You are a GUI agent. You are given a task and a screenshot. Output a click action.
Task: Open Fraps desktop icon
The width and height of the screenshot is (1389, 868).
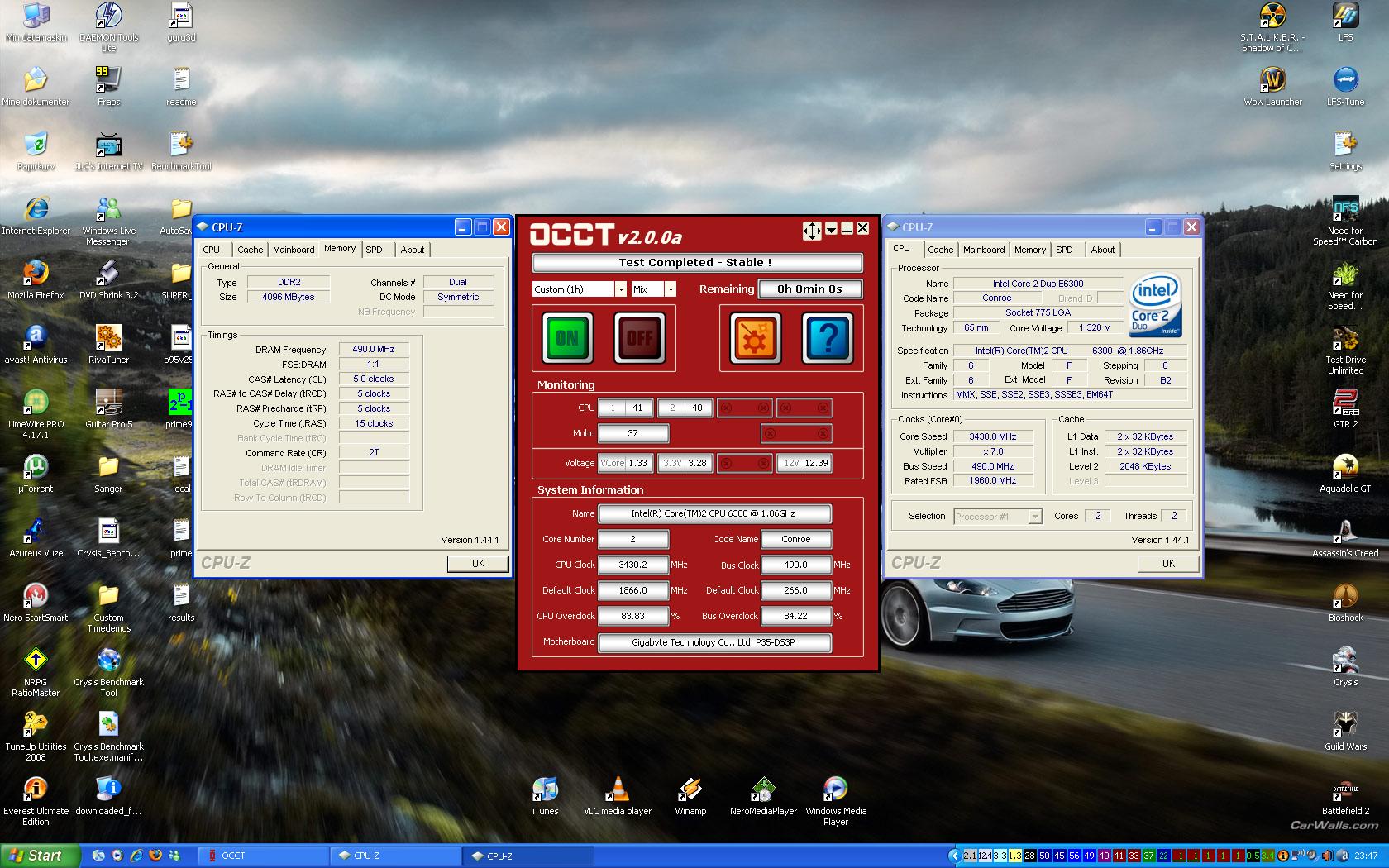click(x=108, y=87)
